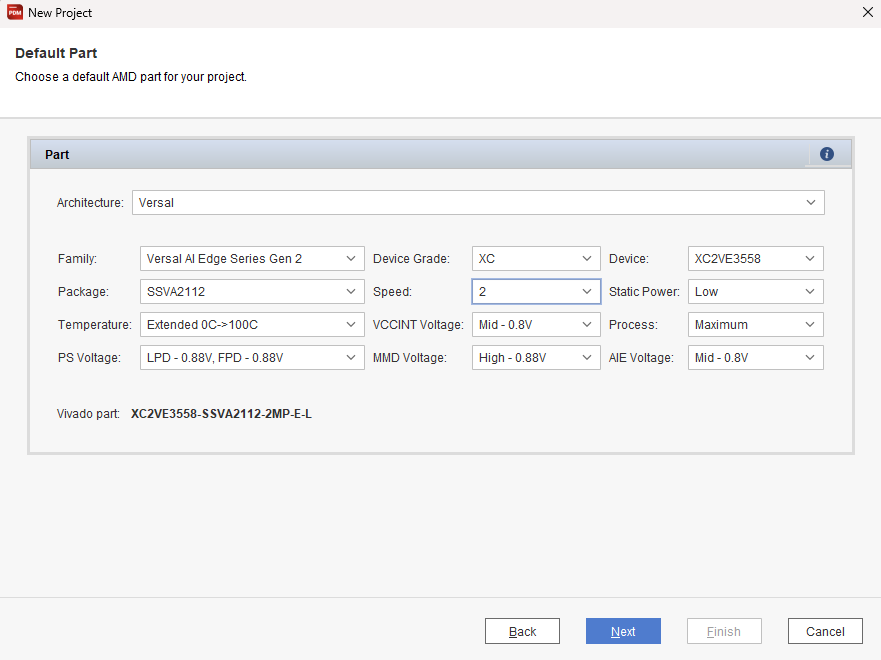This screenshot has width=881, height=660.
Task: Click the Next button
Action: (623, 631)
